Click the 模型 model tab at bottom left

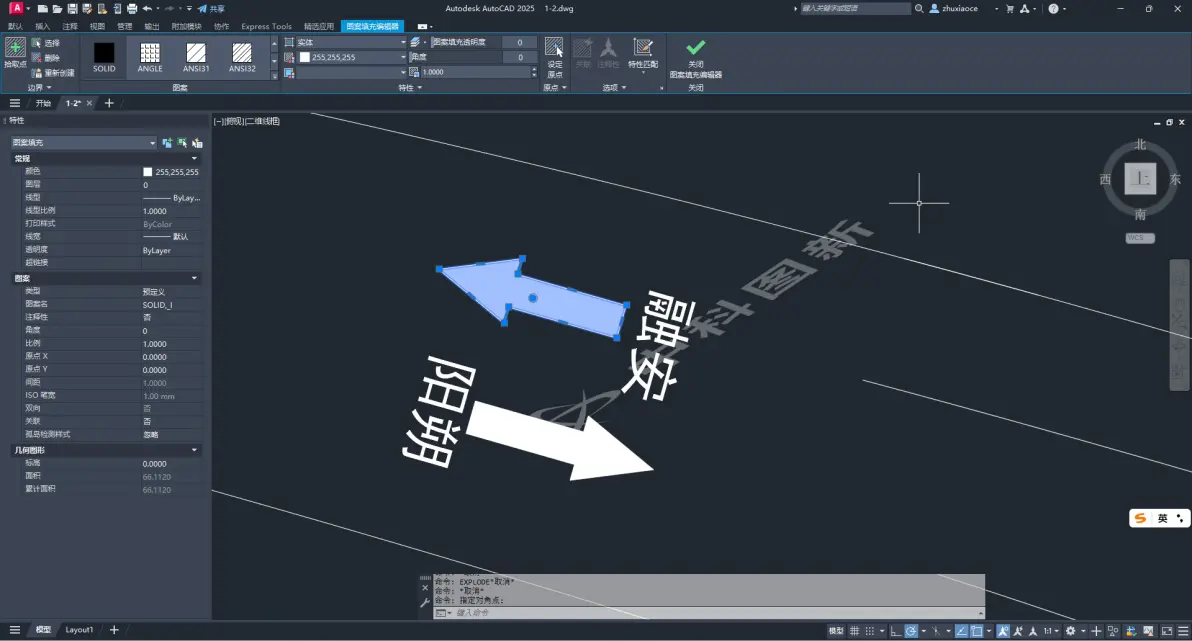(43, 630)
